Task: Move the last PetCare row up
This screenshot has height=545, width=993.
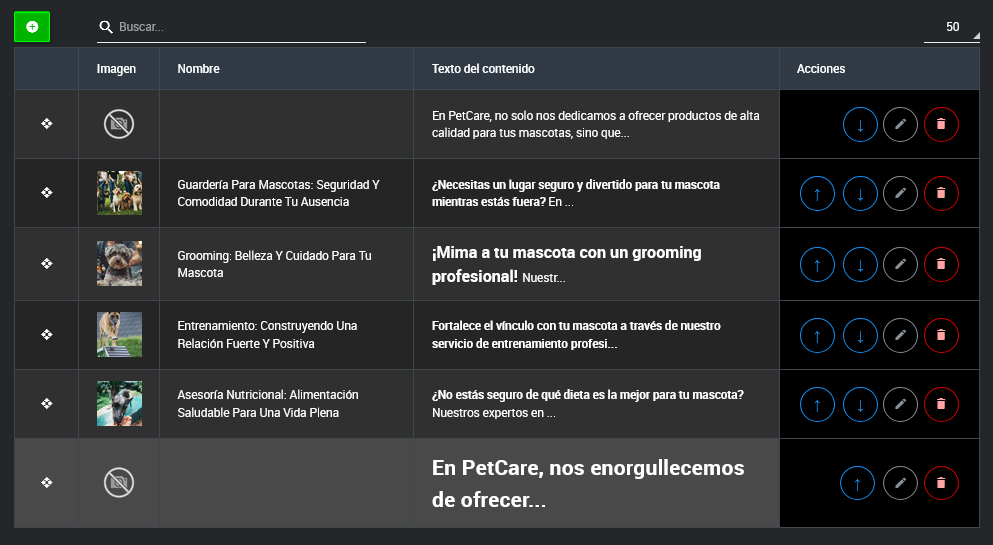Action: [x=857, y=483]
